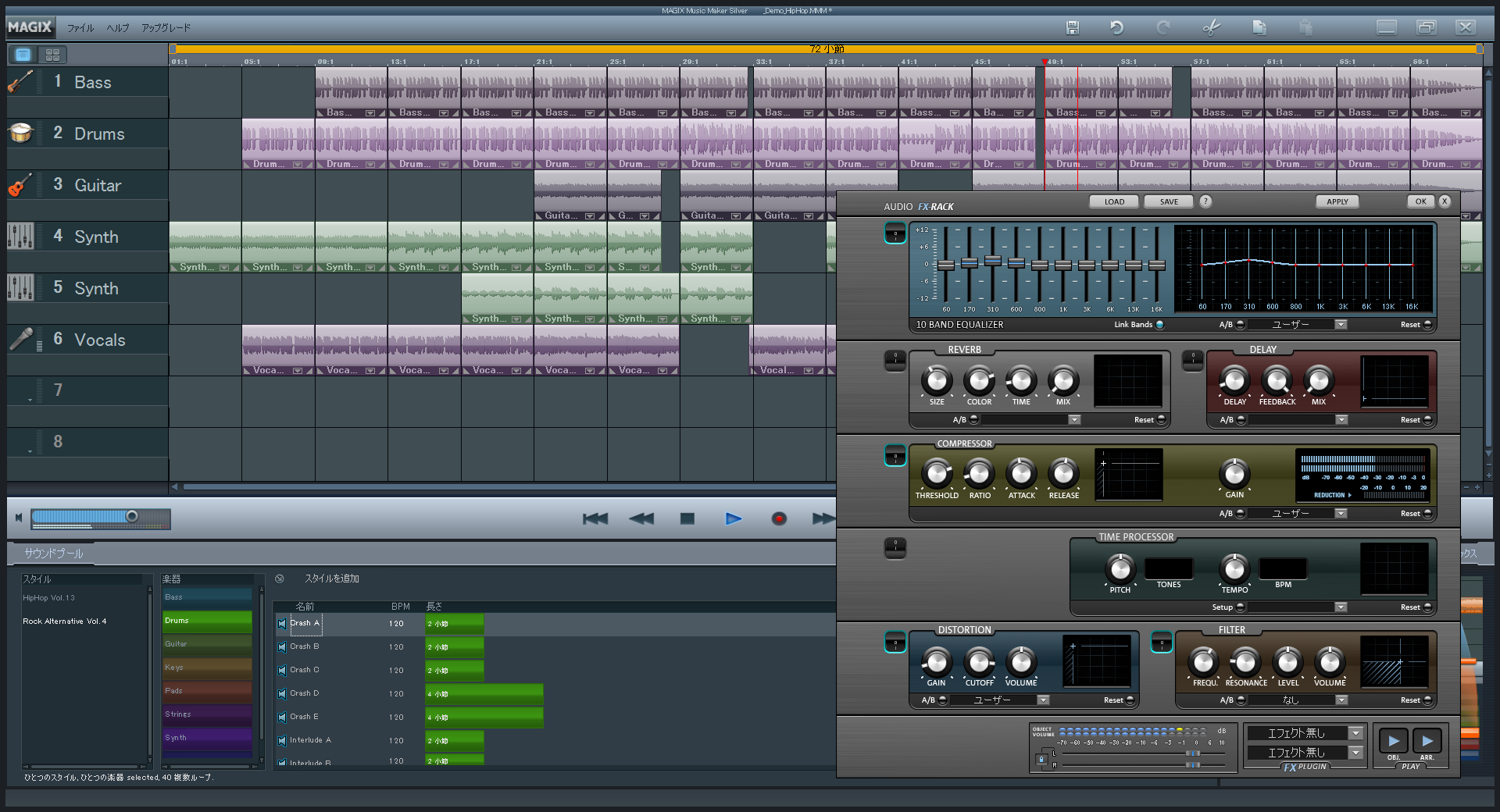This screenshot has width=1500, height=812.
Task: Toggle Distortion power switch
Action: point(895,642)
